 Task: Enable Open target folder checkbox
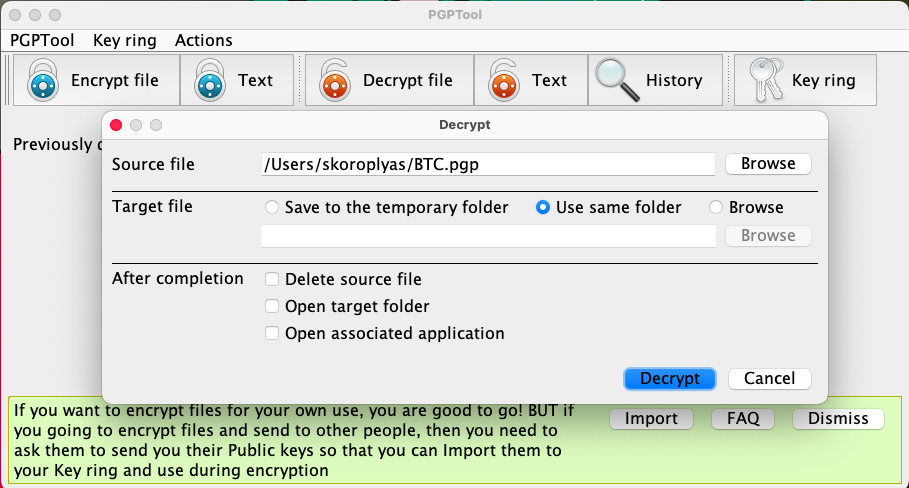[x=272, y=307]
